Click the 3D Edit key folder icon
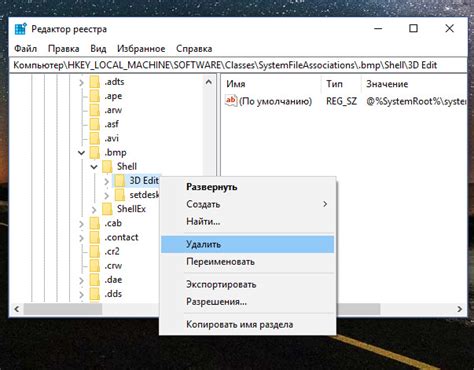This screenshot has width=474, height=370. (x=120, y=181)
